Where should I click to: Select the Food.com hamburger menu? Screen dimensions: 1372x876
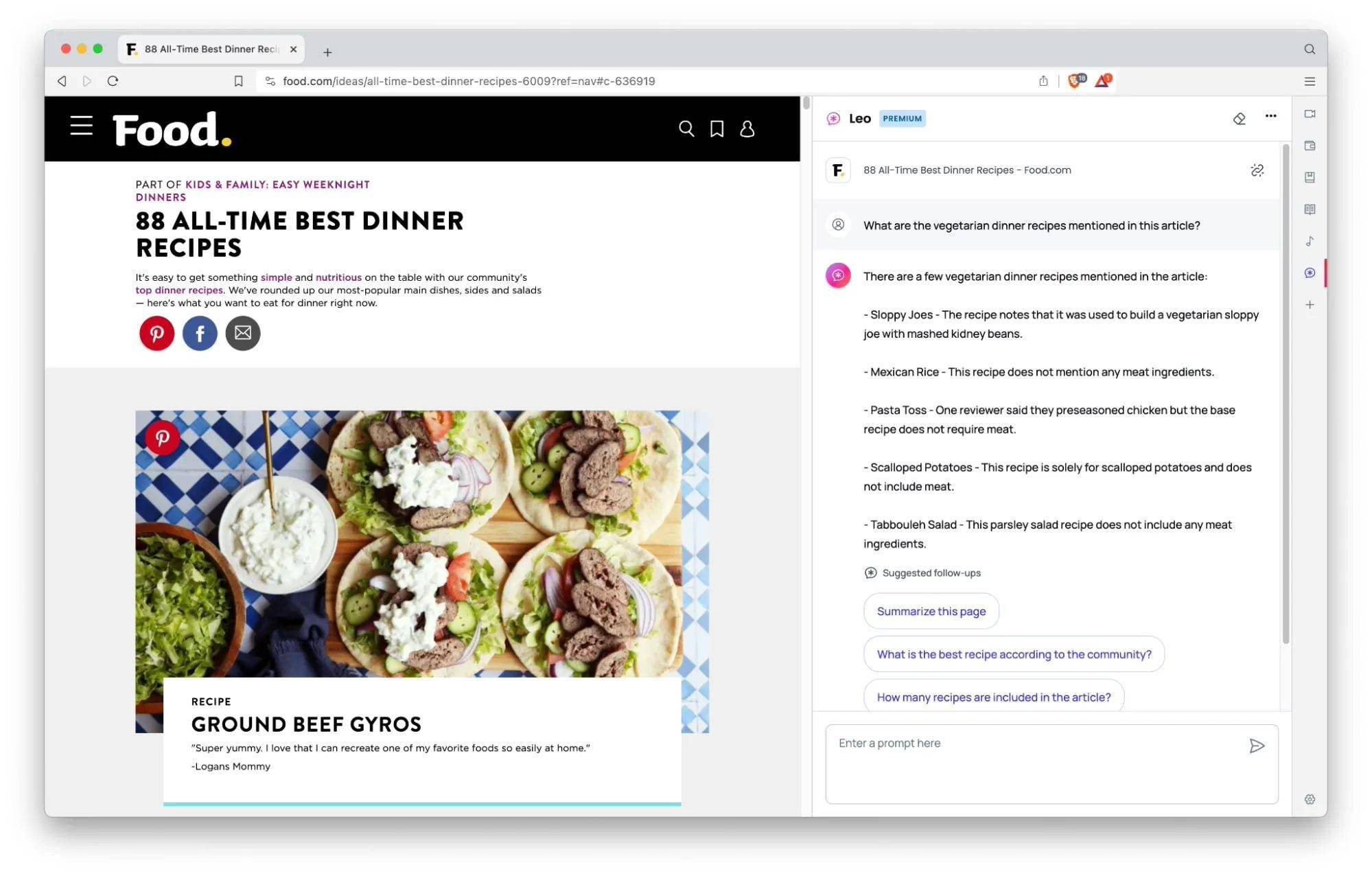(x=82, y=126)
